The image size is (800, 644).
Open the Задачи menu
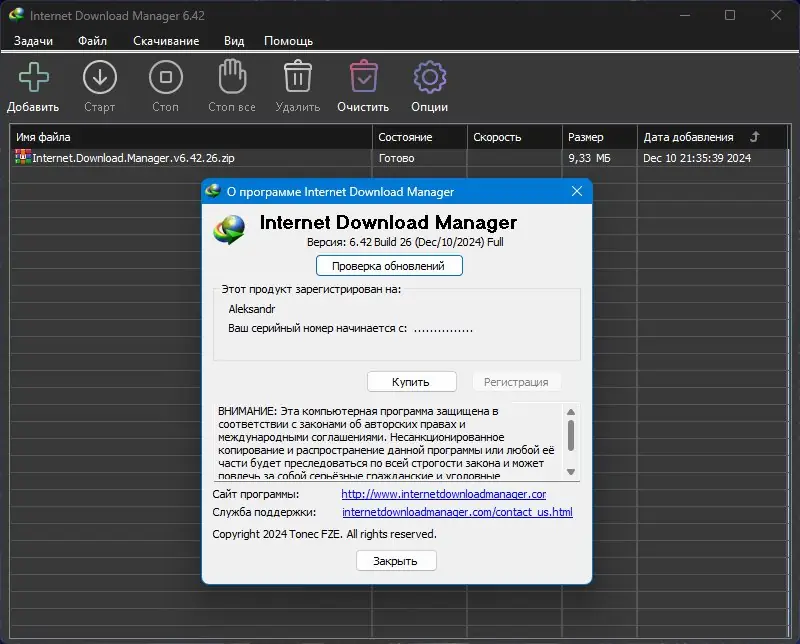[33, 41]
